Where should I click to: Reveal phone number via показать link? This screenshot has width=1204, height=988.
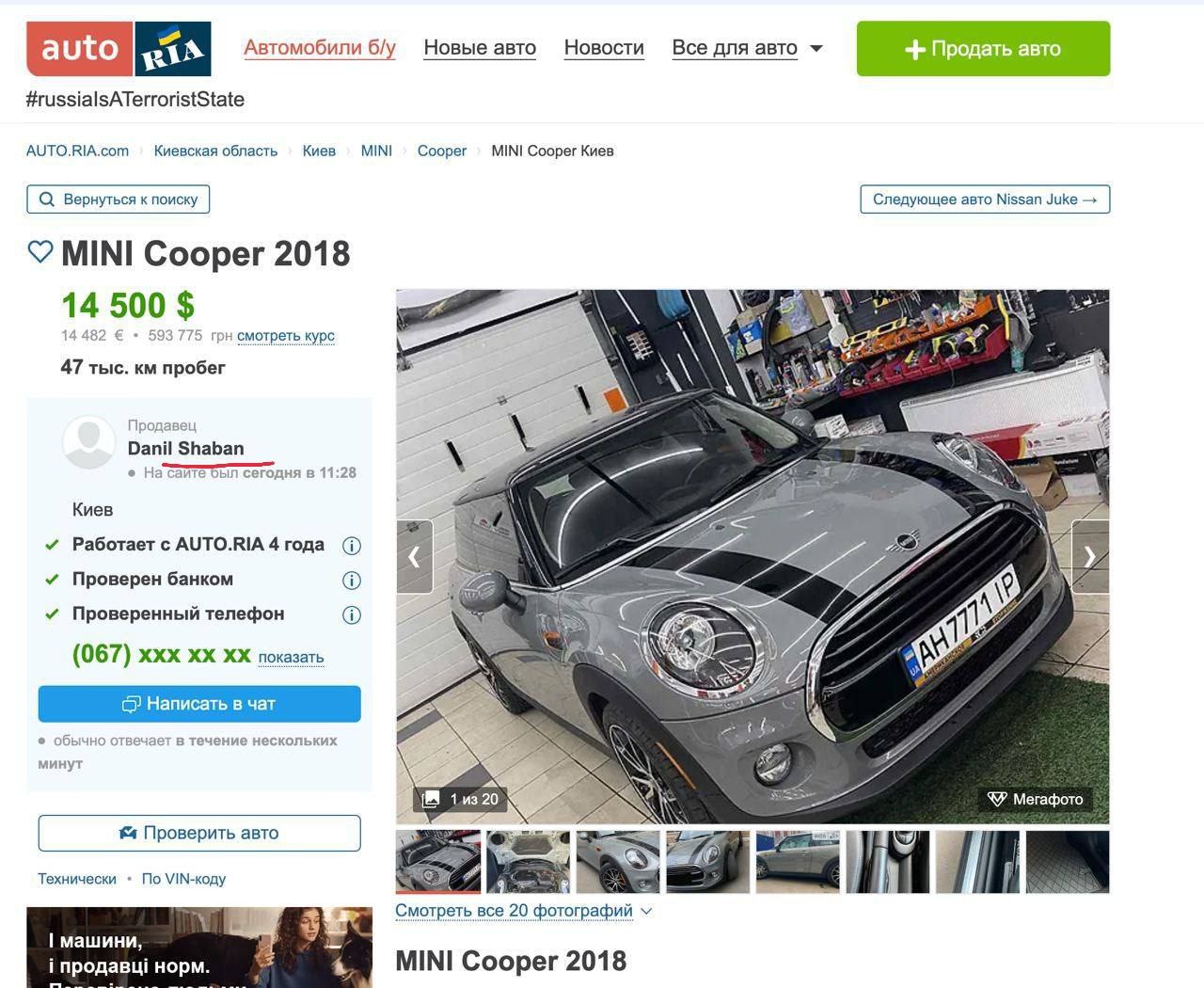(x=292, y=657)
